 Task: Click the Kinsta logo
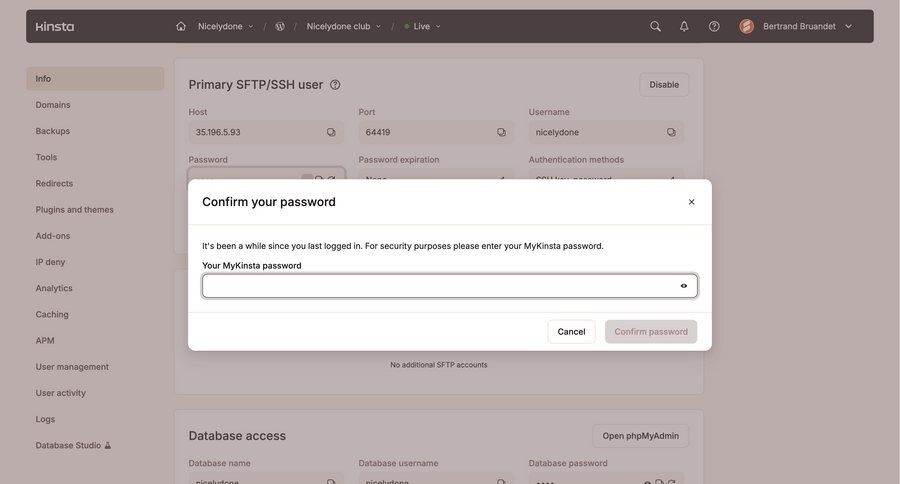55,26
